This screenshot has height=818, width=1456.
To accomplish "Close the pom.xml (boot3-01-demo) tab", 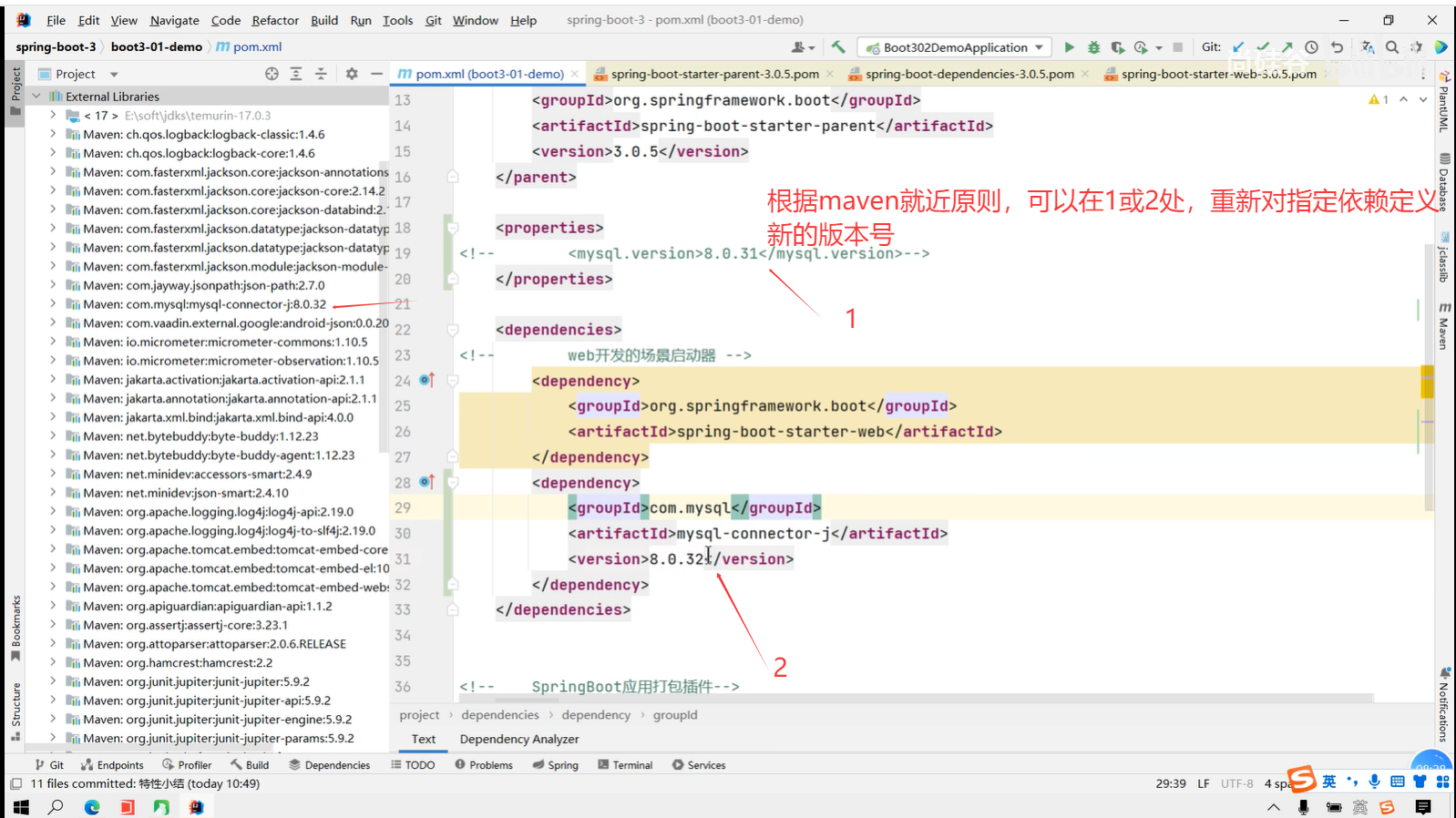I will 574,74.
